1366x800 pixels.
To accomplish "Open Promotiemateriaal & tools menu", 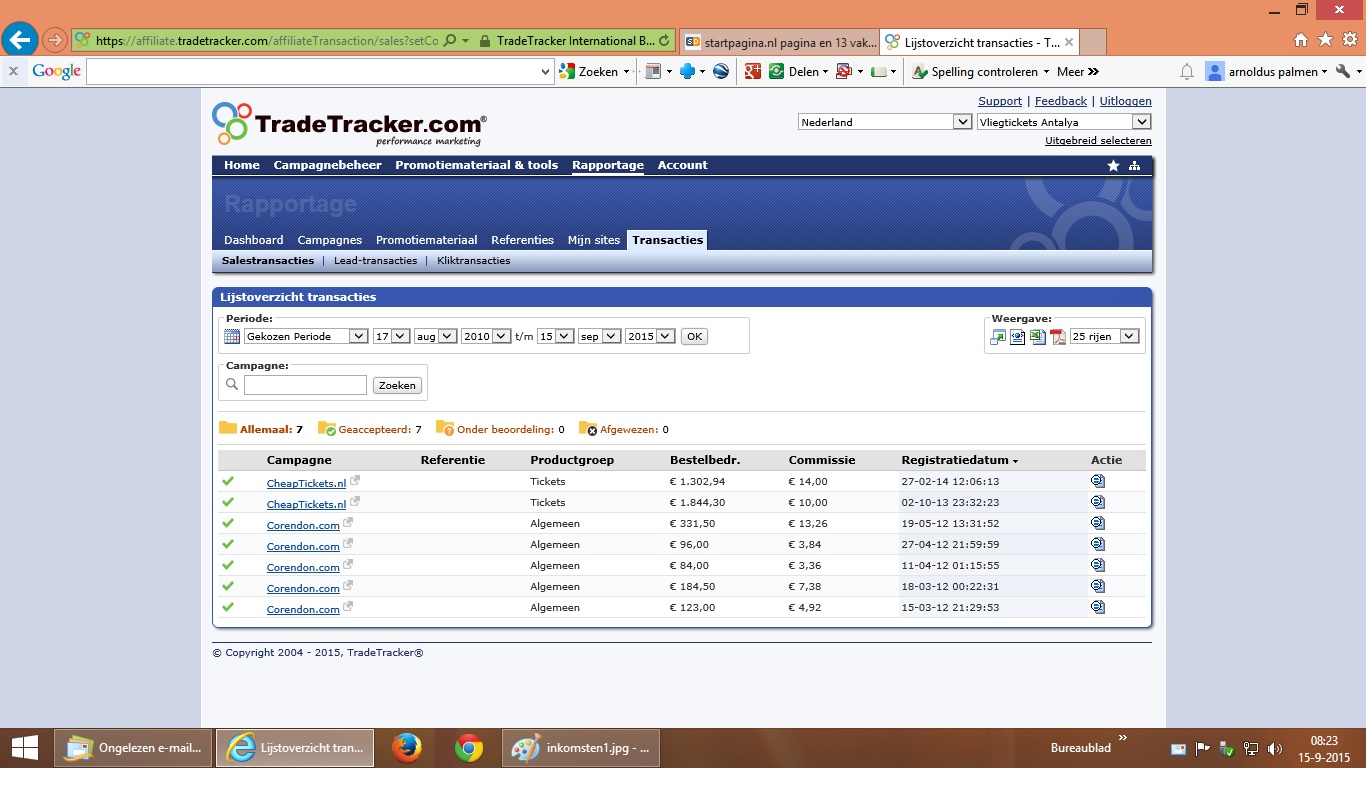I will [477, 165].
